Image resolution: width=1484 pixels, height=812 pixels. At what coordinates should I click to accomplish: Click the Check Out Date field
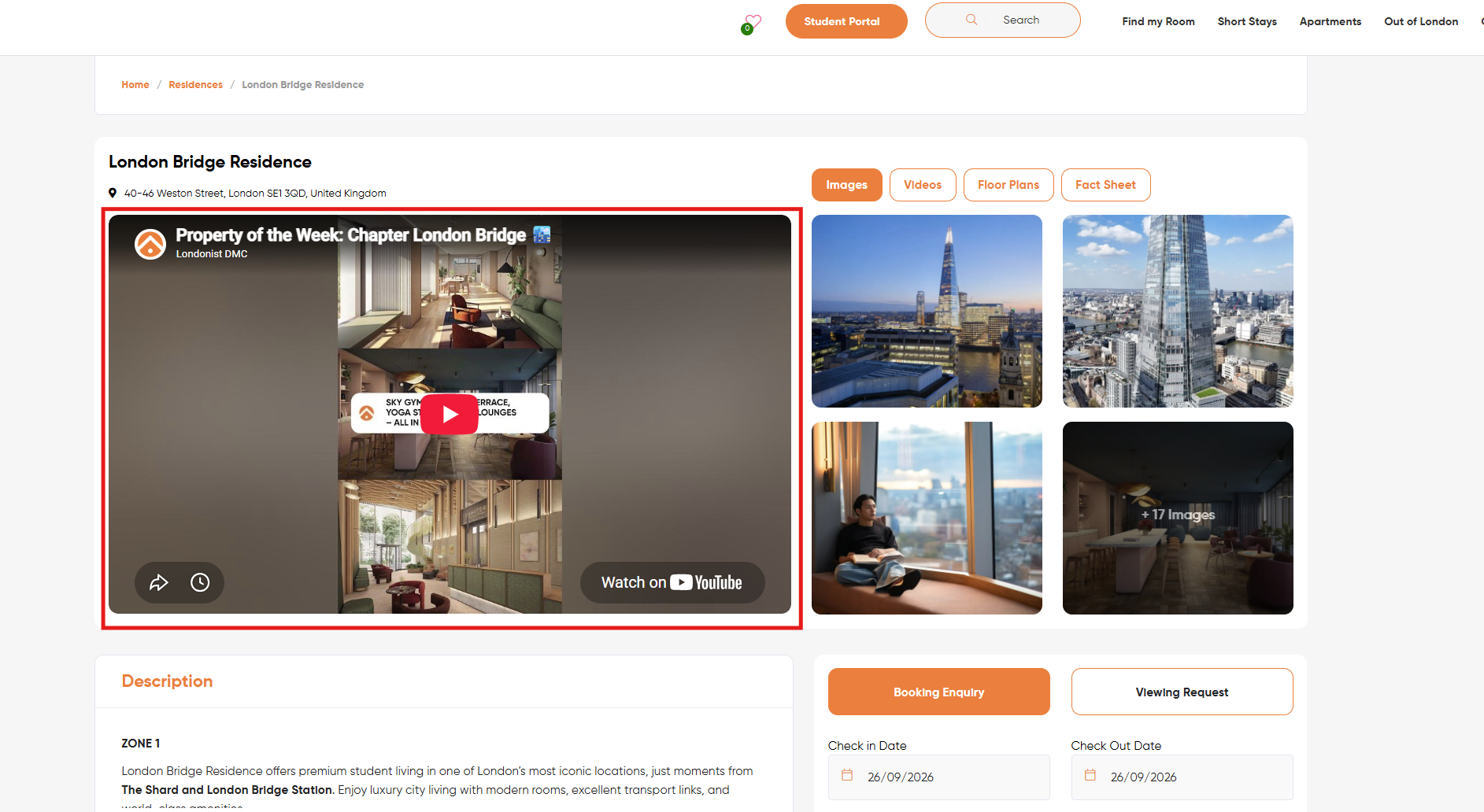(x=1182, y=777)
